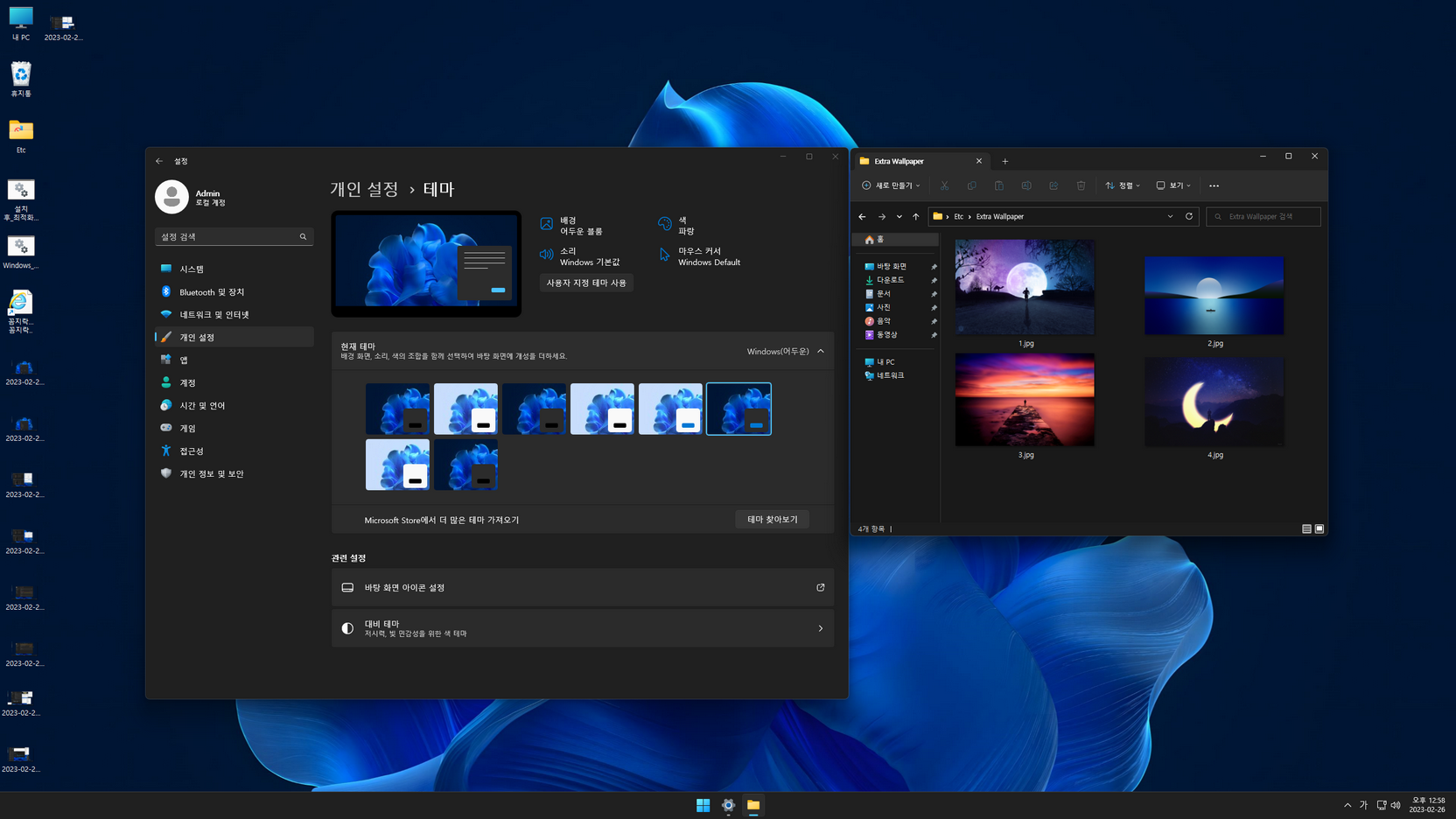
Task: Refresh the Extra Wallpaper folder
Action: tap(1189, 216)
